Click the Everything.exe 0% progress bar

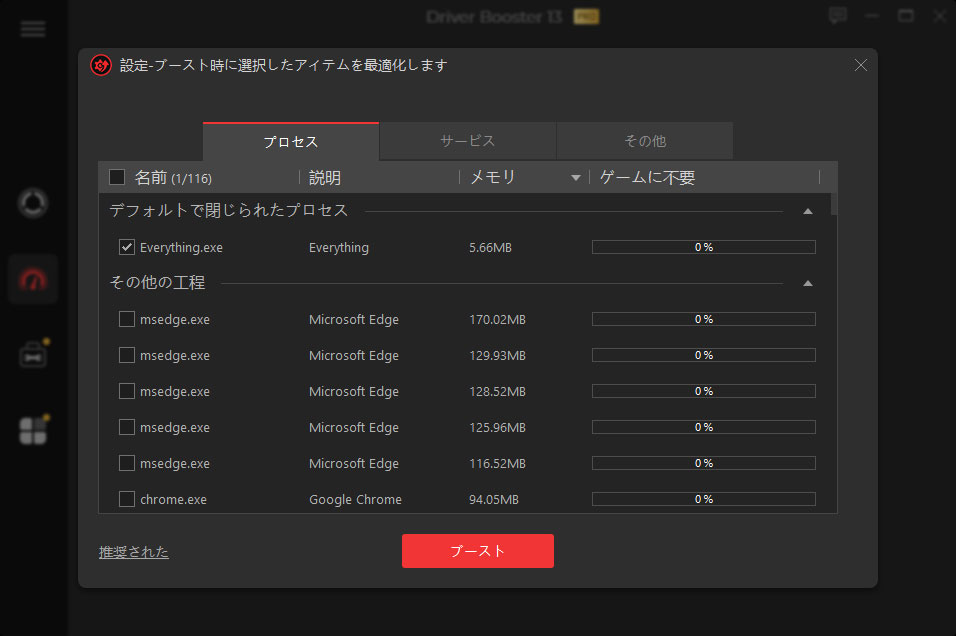704,247
